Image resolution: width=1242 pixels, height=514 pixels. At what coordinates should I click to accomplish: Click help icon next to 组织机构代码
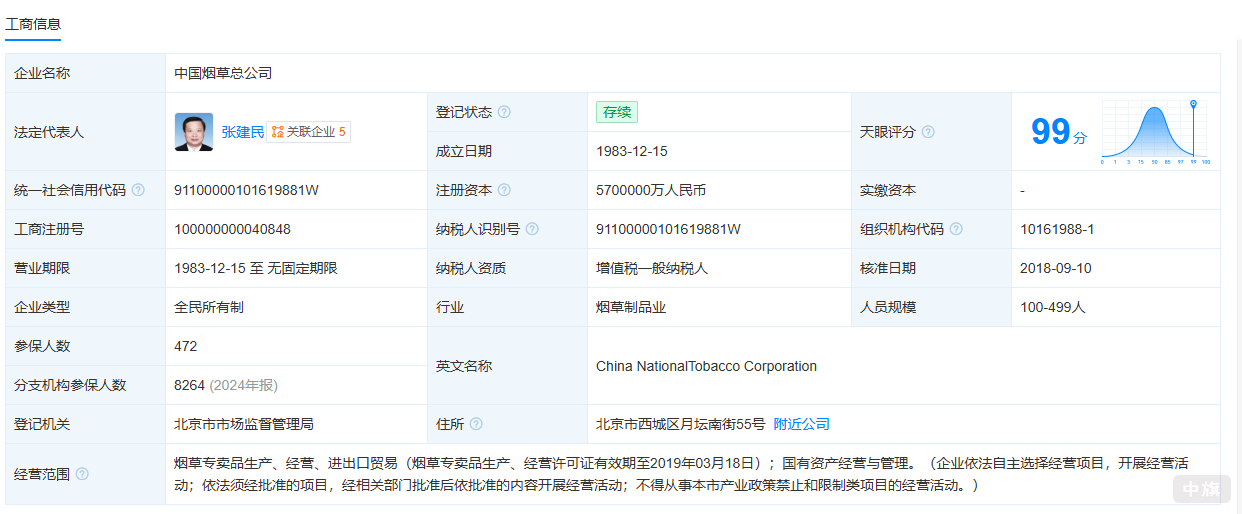pos(956,229)
